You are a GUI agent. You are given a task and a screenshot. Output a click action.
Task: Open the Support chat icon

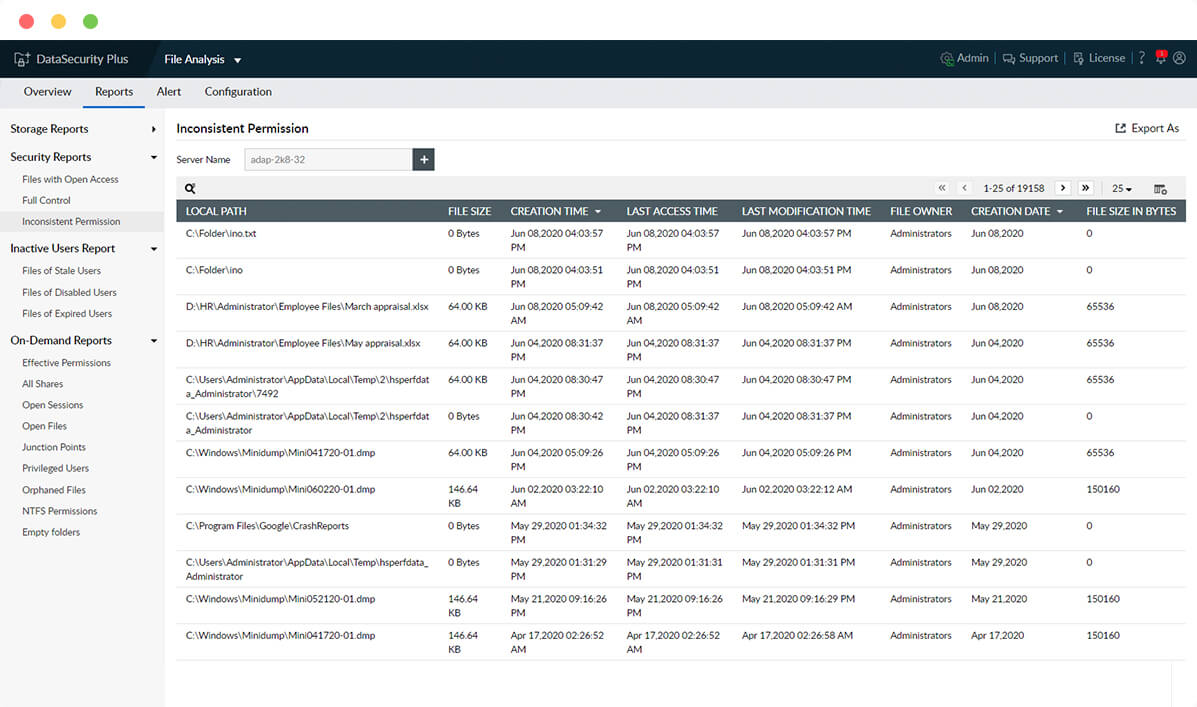[x=1012, y=58]
